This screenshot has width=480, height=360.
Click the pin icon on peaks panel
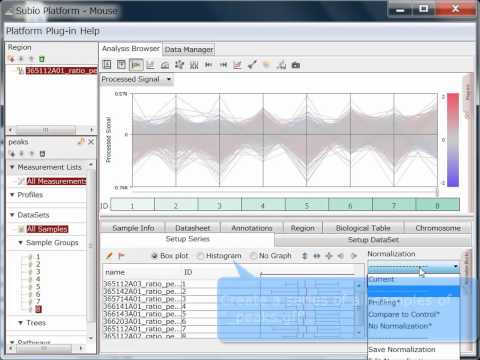(81, 142)
